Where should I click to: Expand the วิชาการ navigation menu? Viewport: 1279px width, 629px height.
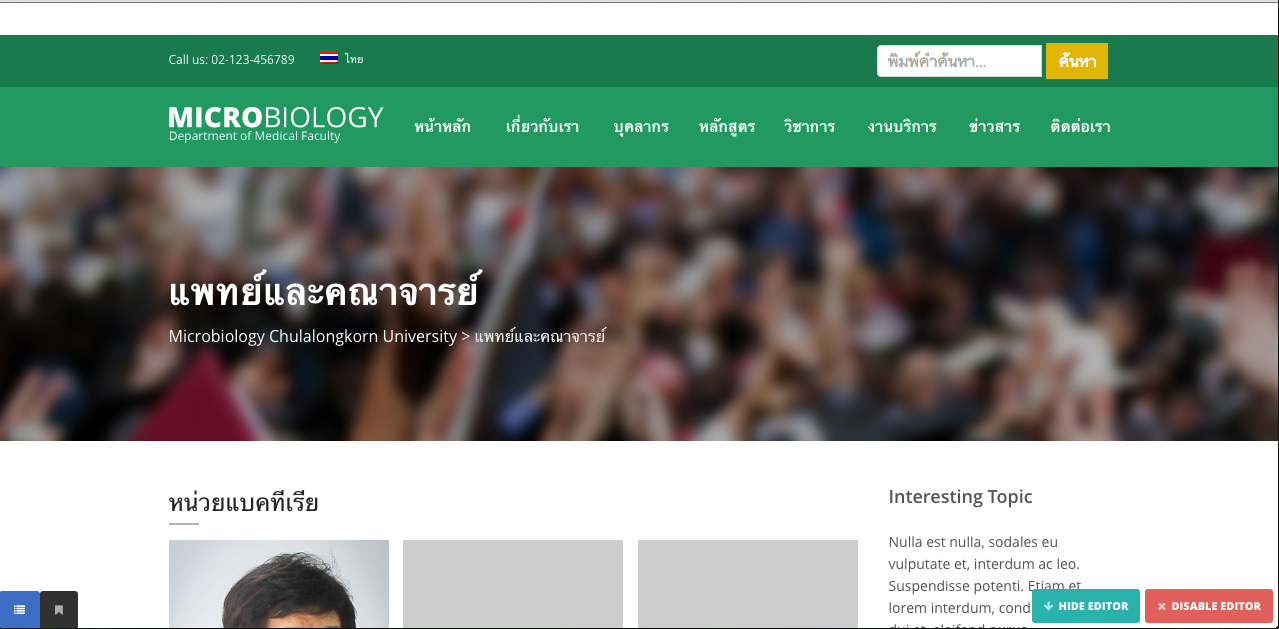(x=809, y=127)
